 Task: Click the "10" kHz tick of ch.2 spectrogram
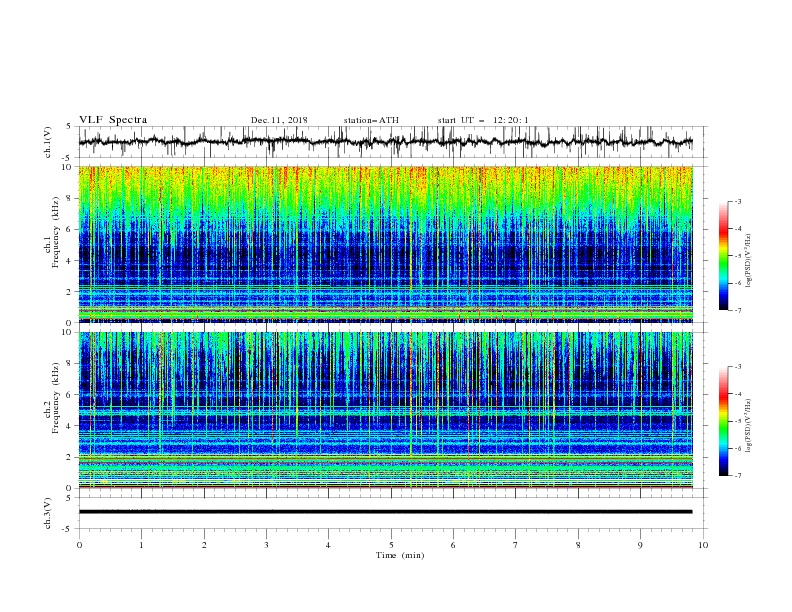[67, 333]
